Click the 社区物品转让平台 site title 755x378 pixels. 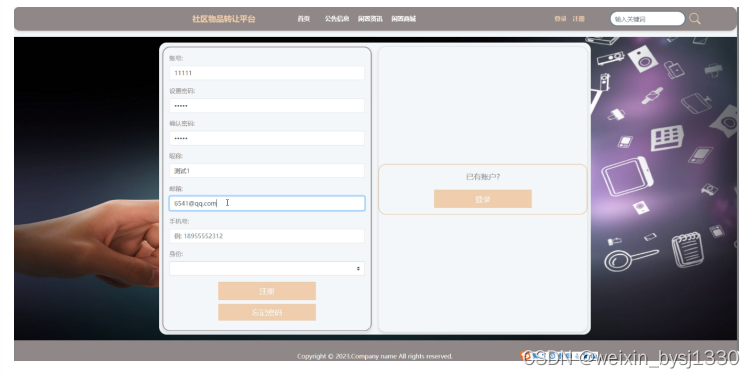click(224, 19)
